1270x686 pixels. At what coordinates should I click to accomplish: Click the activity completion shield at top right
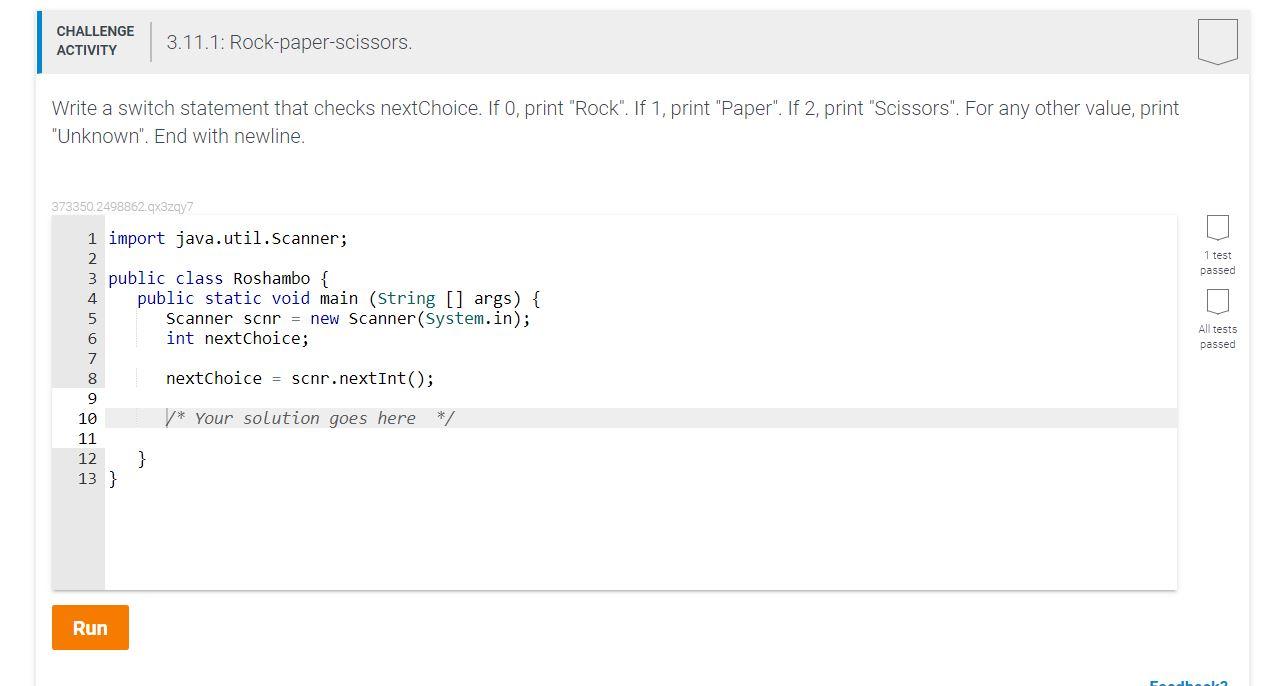pyautogui.click(x=1216, y=40)
